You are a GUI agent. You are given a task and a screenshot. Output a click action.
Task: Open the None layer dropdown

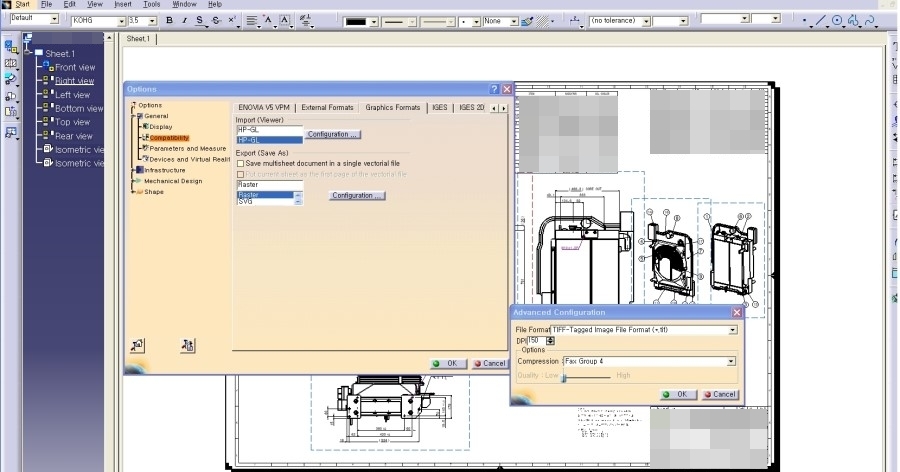click(514, 21)
